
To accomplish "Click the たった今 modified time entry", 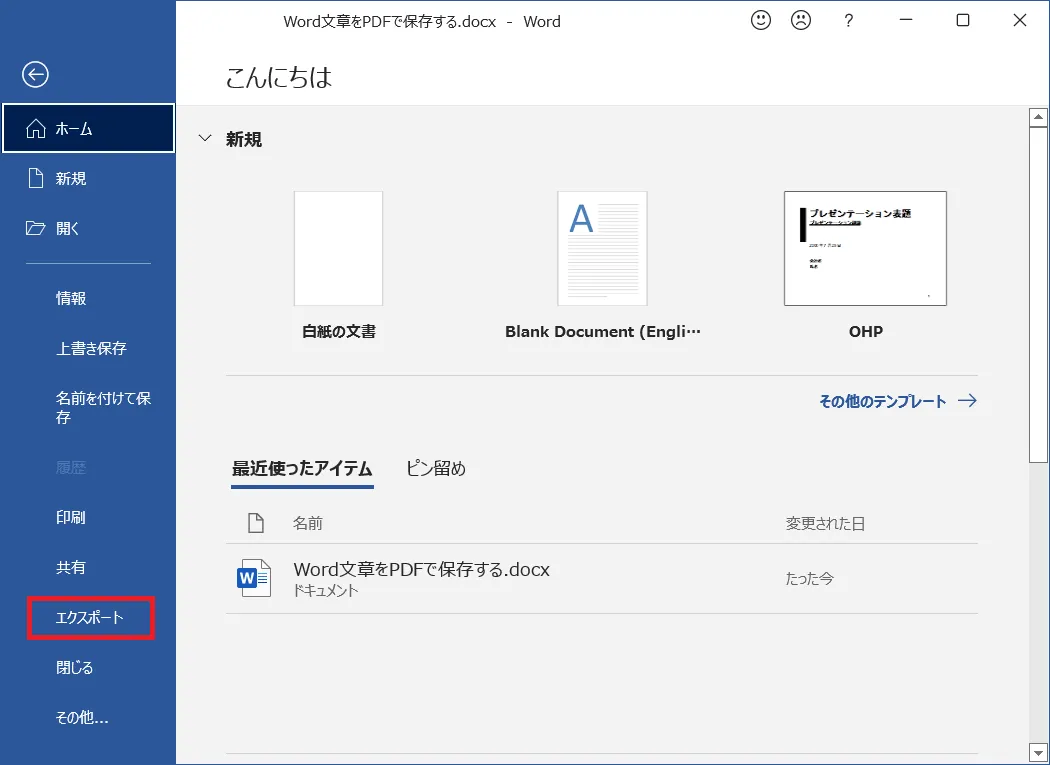I will [810, 578].
